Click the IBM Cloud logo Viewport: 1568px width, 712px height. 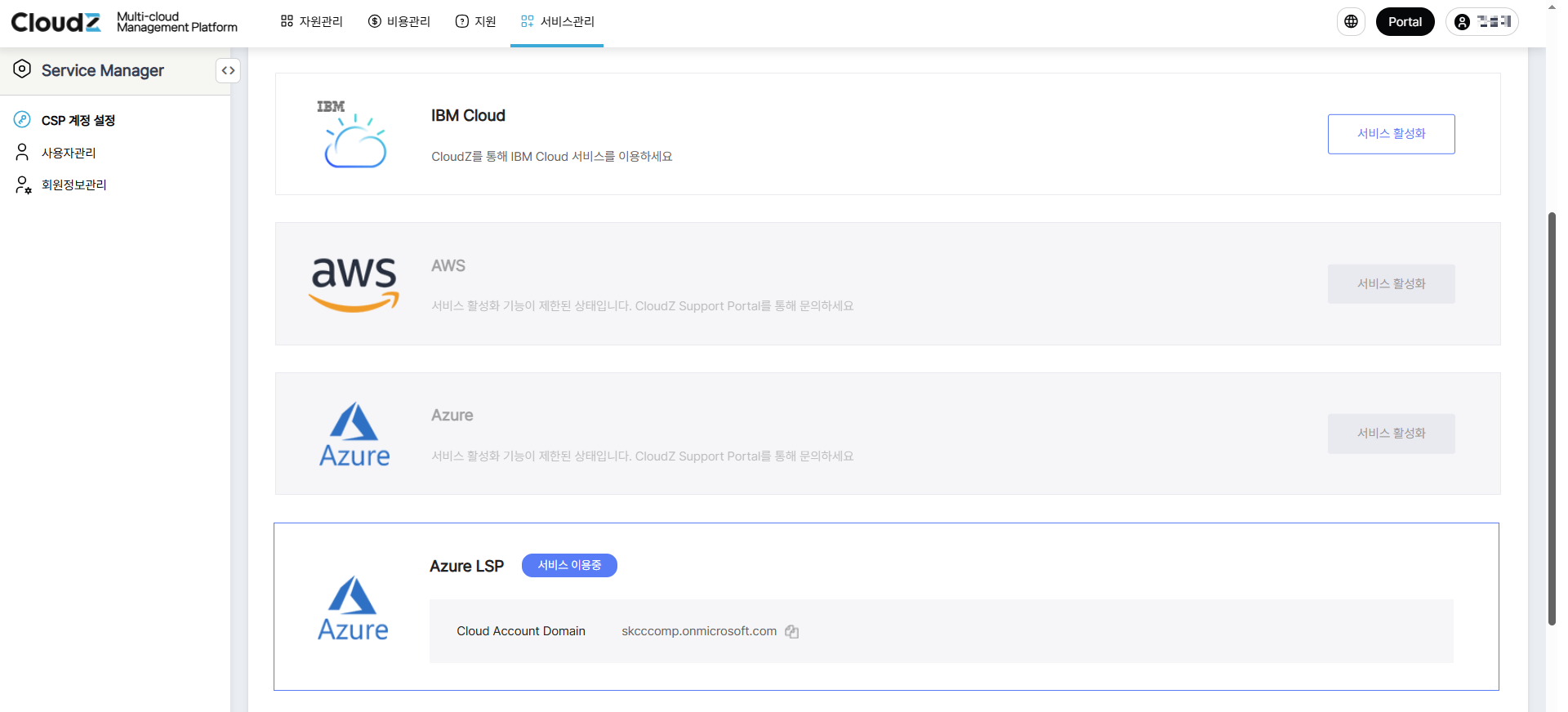pyautogui.click(x=353, y=134)
